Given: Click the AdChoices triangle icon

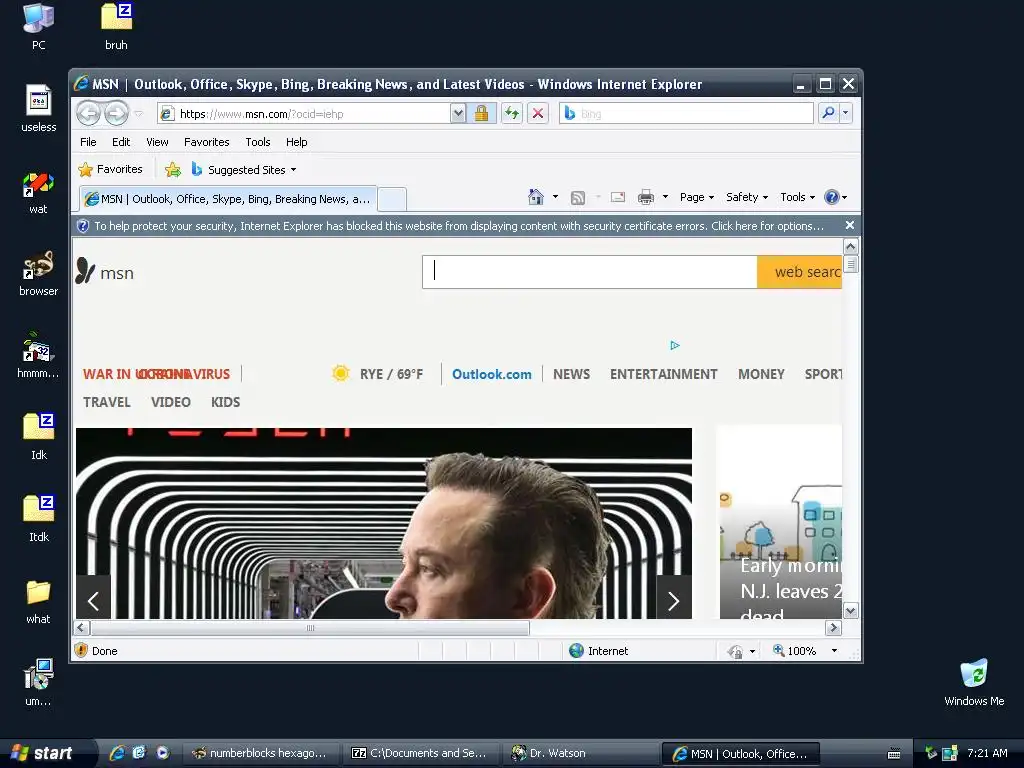Looking at the screenshot, I should click(x=675, y=345).
